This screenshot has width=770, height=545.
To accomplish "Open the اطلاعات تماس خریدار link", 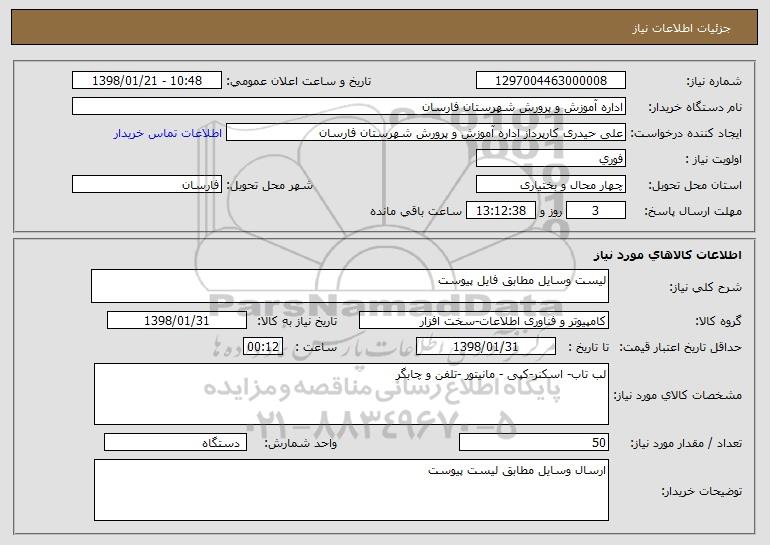I will [x=168, y=133].
